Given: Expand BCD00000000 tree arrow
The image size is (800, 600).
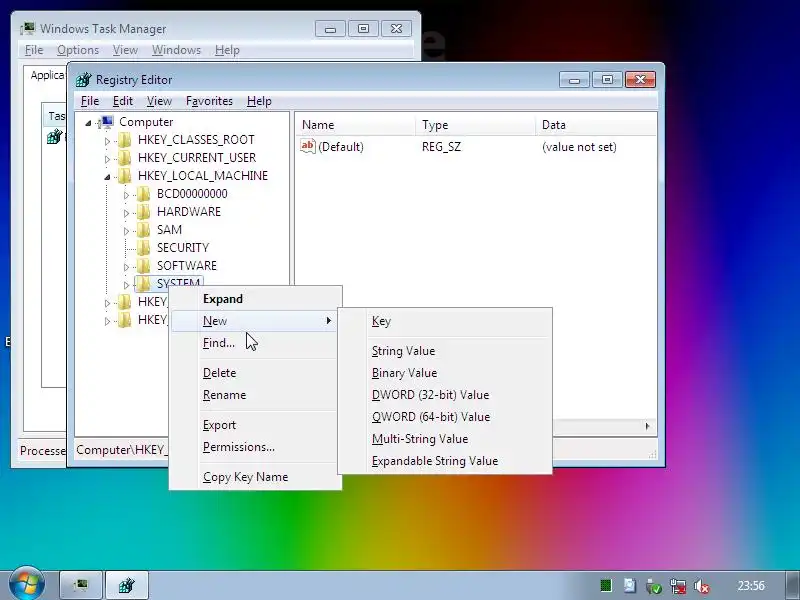Looking at the screenshot, I should pyautogui.click(x=127, y=195).
